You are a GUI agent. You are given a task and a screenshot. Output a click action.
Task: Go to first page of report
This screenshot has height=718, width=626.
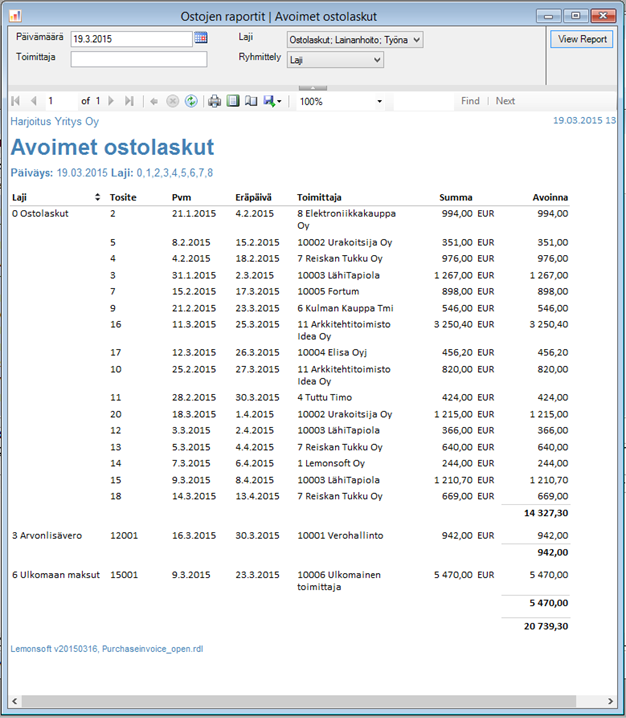pos(16,101)
